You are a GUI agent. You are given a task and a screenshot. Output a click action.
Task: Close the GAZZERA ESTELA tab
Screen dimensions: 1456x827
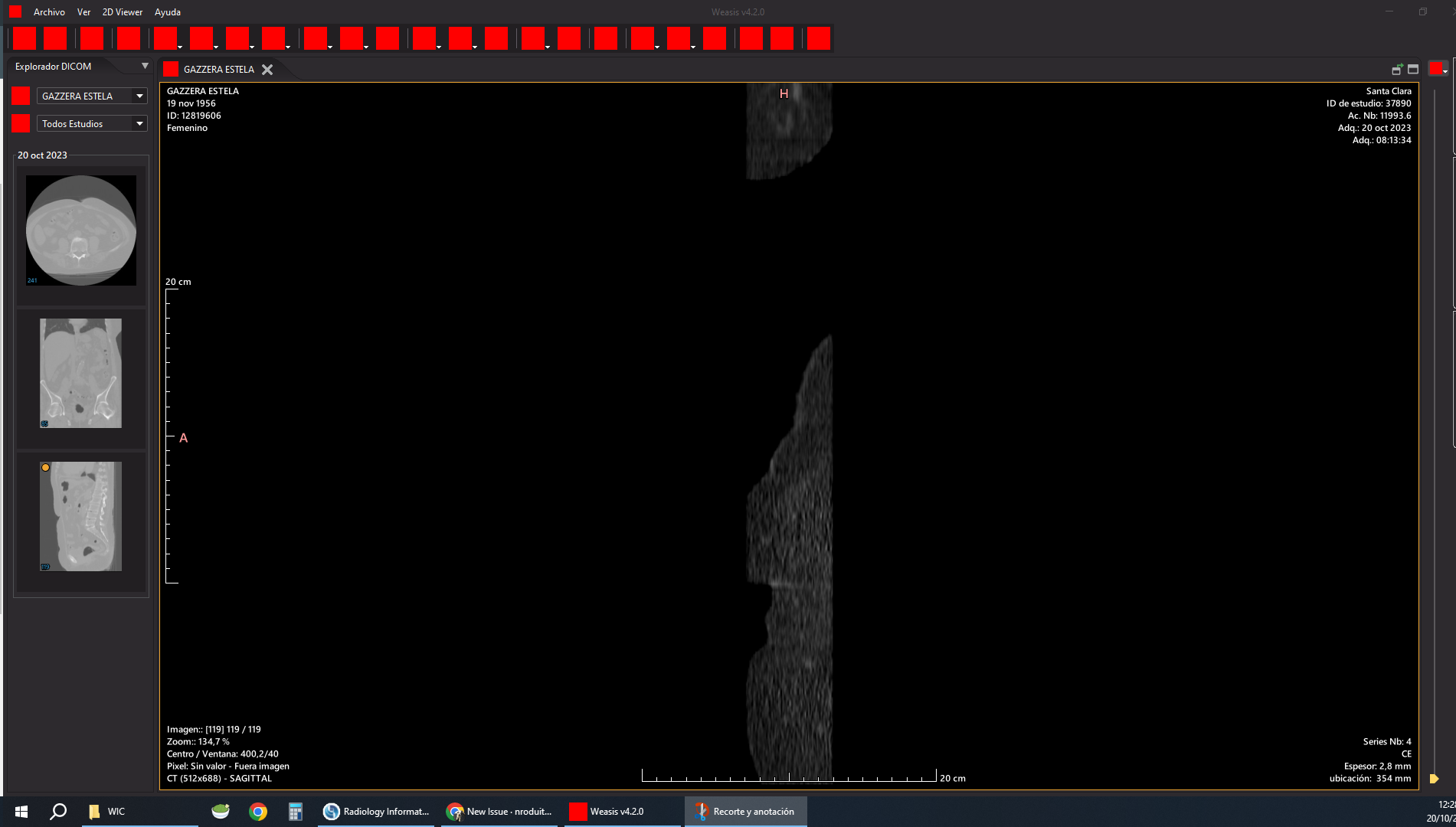pos(267,69)
